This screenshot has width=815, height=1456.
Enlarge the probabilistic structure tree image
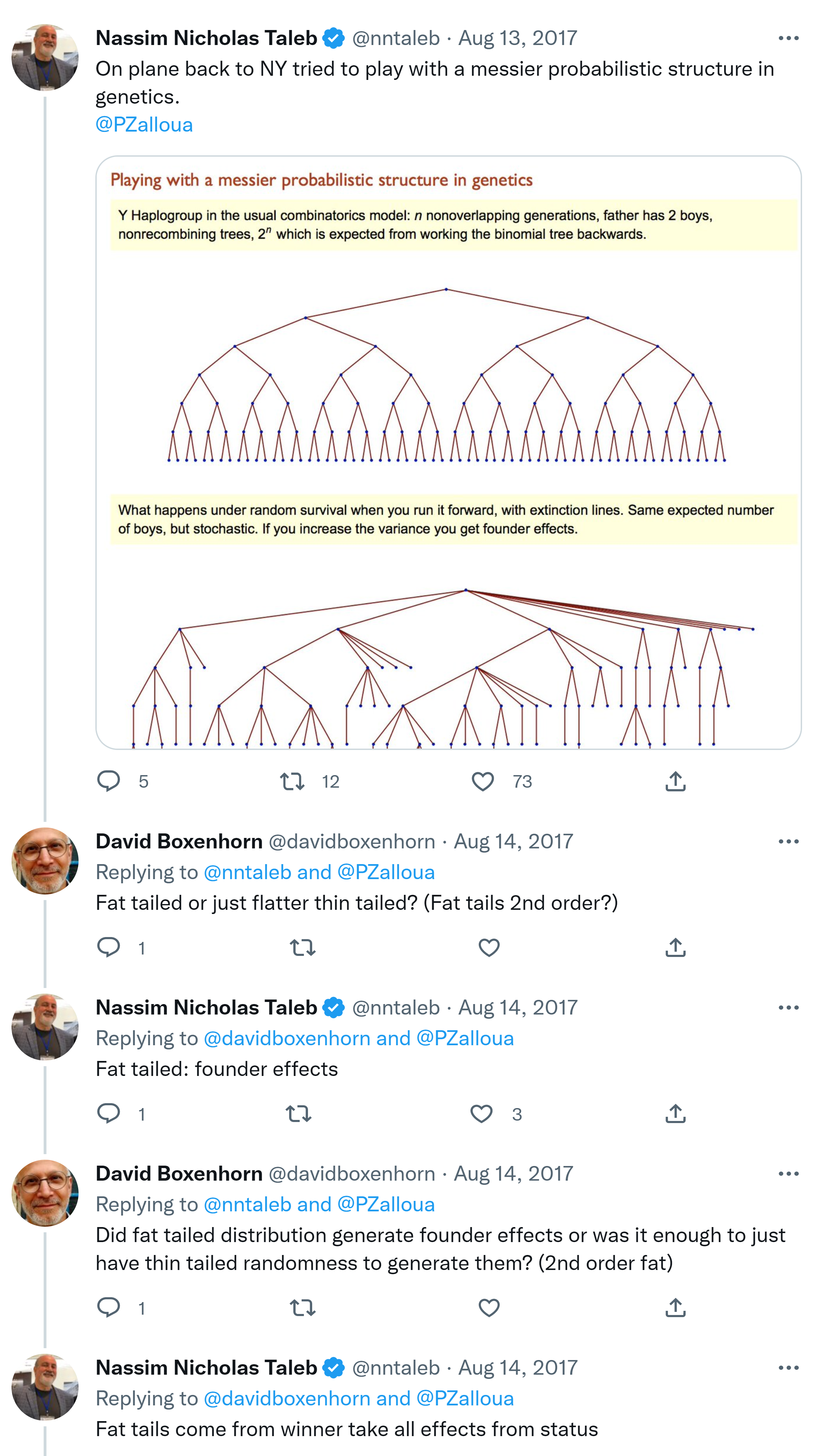point(448,452)
